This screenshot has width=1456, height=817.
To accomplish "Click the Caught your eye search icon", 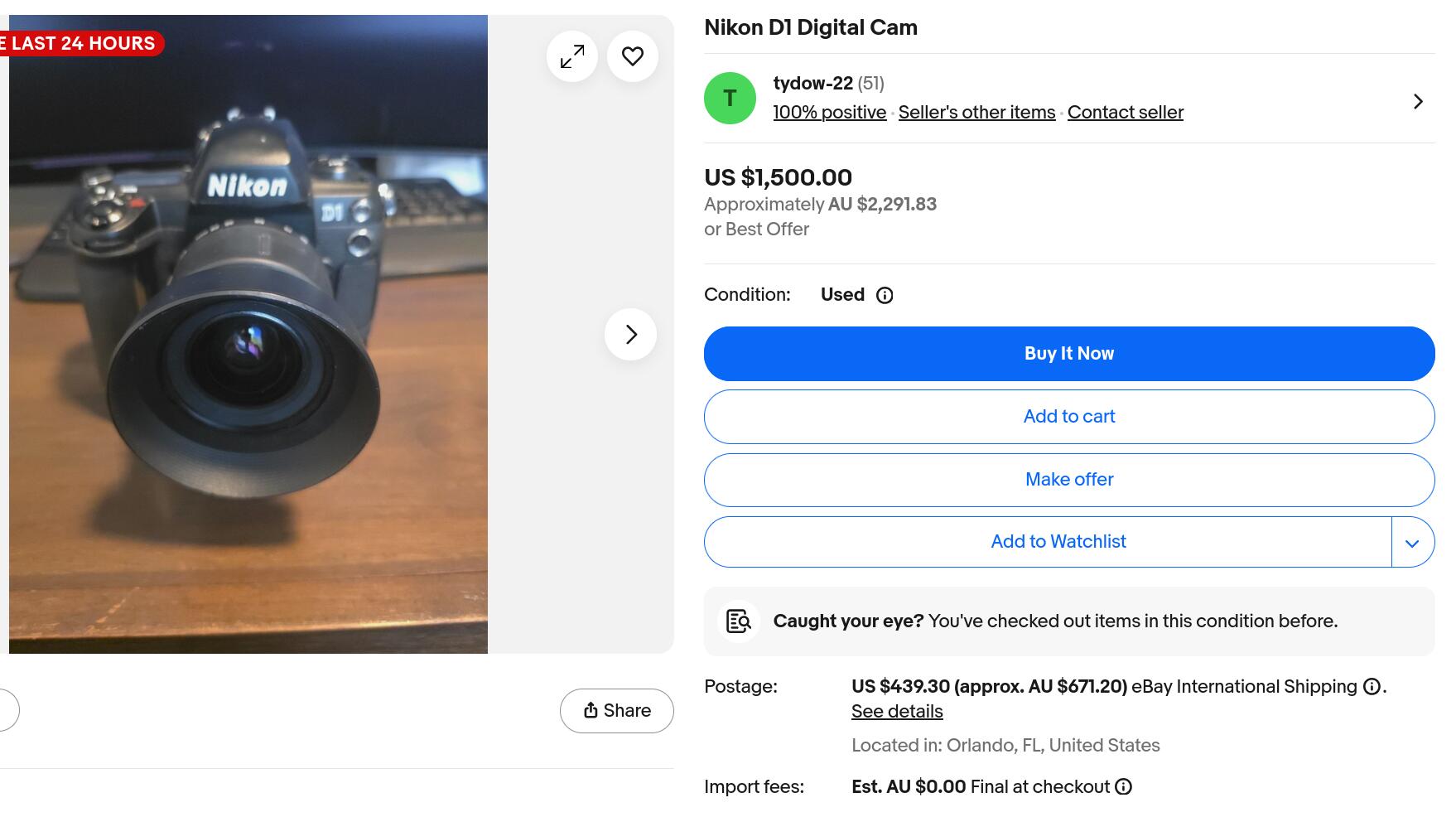I will 738,621.
